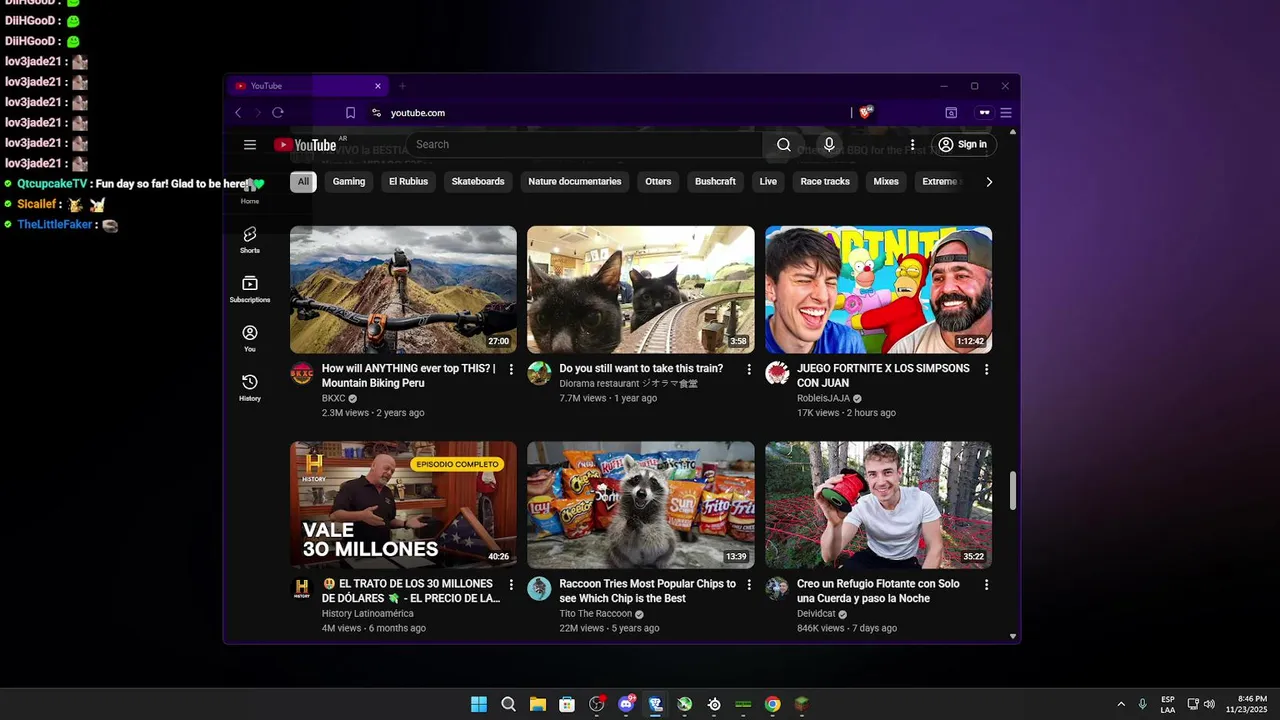Open options for Refugio Flotante video
1280x720 pixels.
tap(986, 585)
